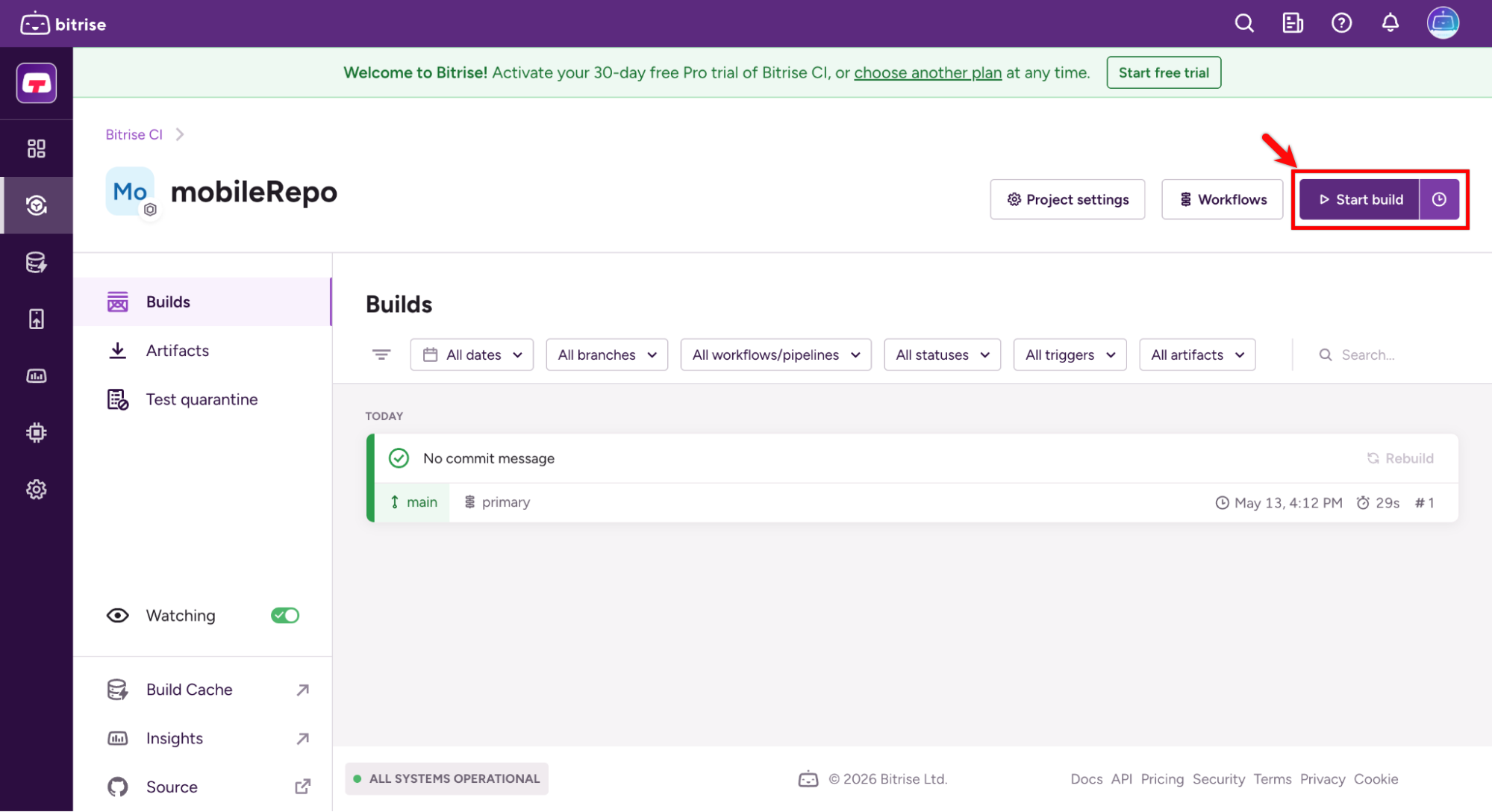Open the insights chart icon in left rail
This screenshot has width=1492, height=812.
pos(37,376)
